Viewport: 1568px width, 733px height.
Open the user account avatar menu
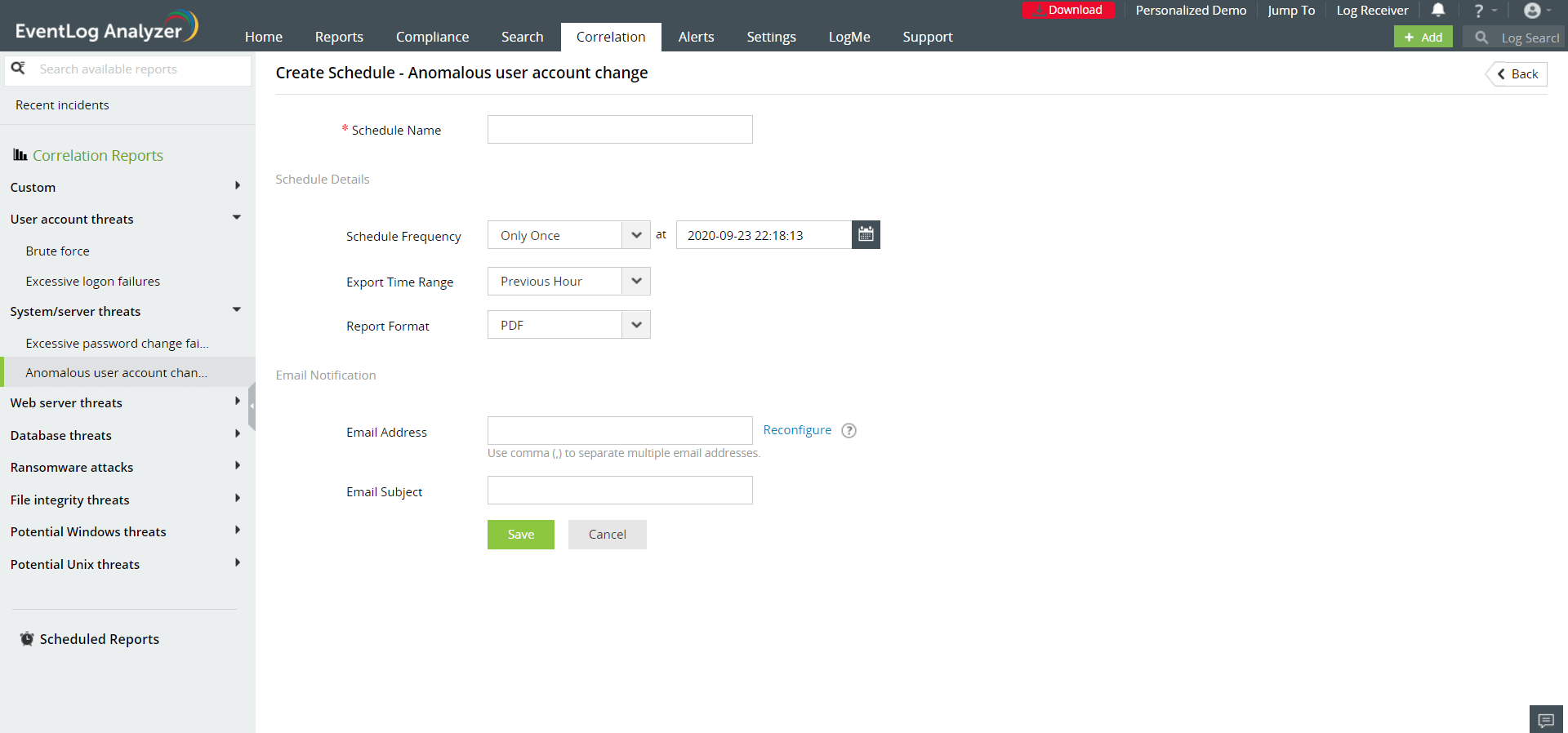coord(1537,11)
